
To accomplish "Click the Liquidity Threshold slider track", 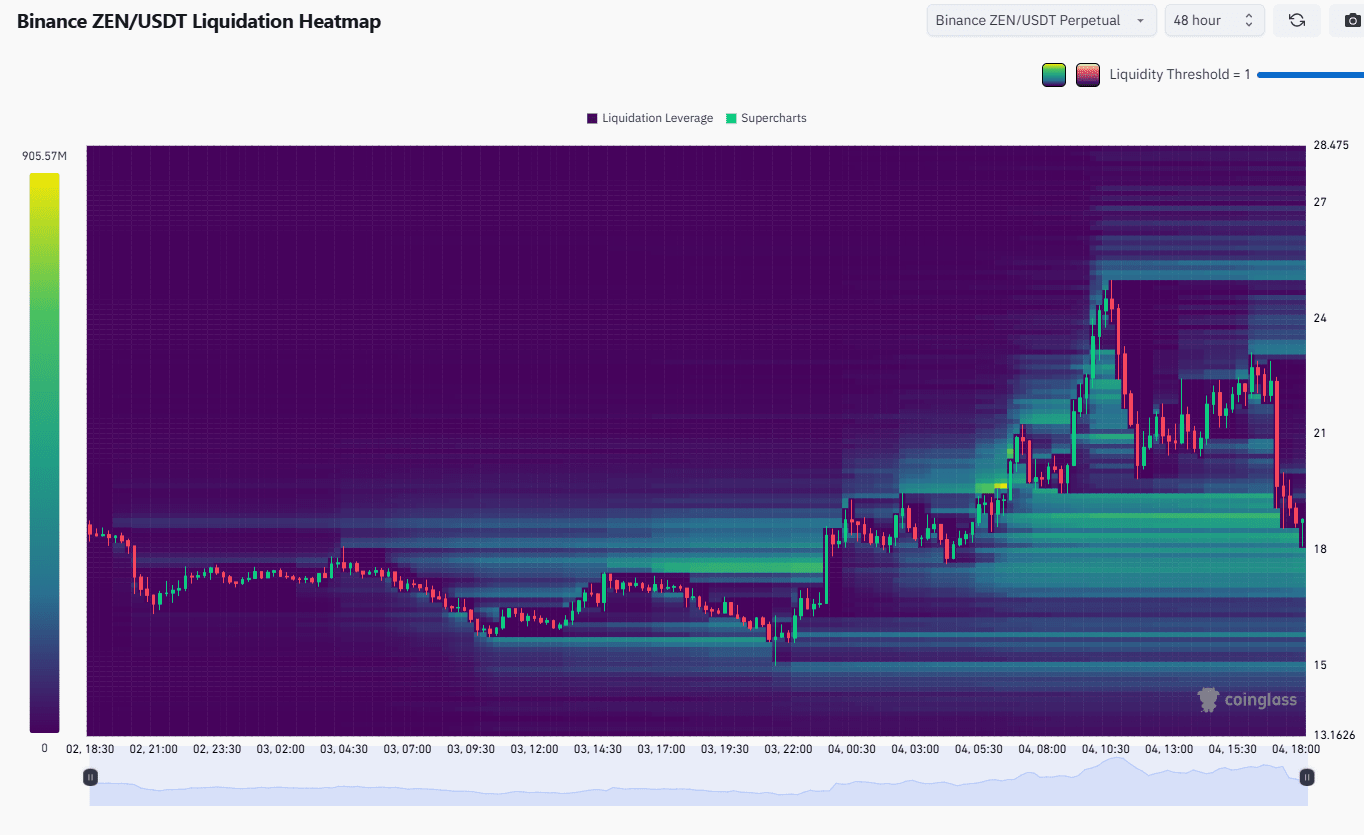I will (1310, 75).
